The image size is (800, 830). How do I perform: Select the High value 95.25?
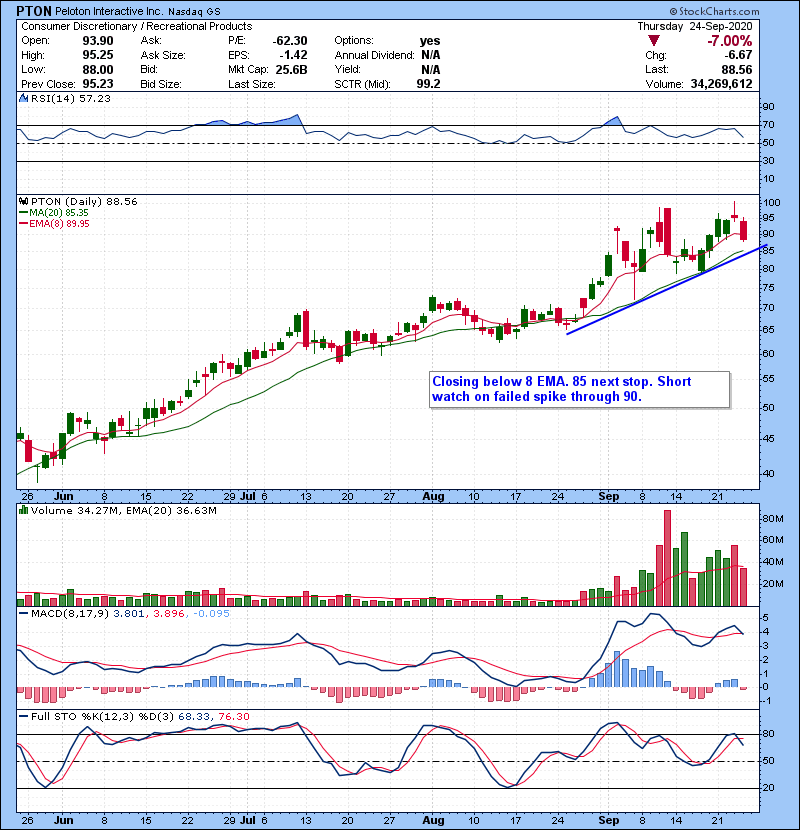(x=98, y=55)
